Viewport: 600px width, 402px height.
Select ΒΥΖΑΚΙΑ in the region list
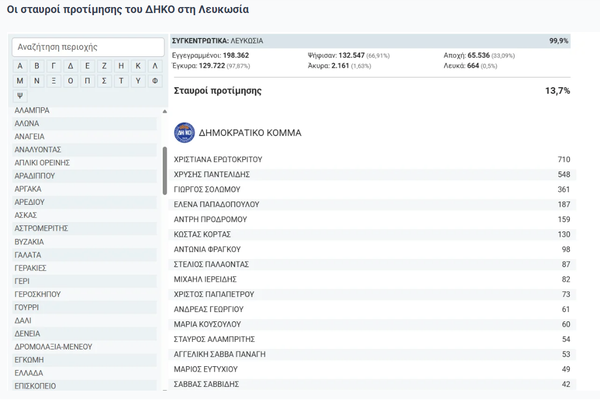(85, 242)
